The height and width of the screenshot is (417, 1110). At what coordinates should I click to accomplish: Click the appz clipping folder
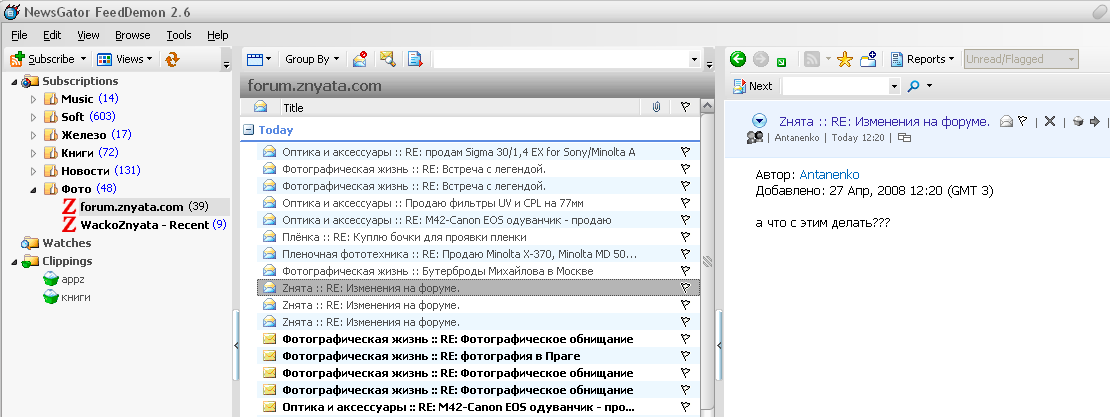75,279
